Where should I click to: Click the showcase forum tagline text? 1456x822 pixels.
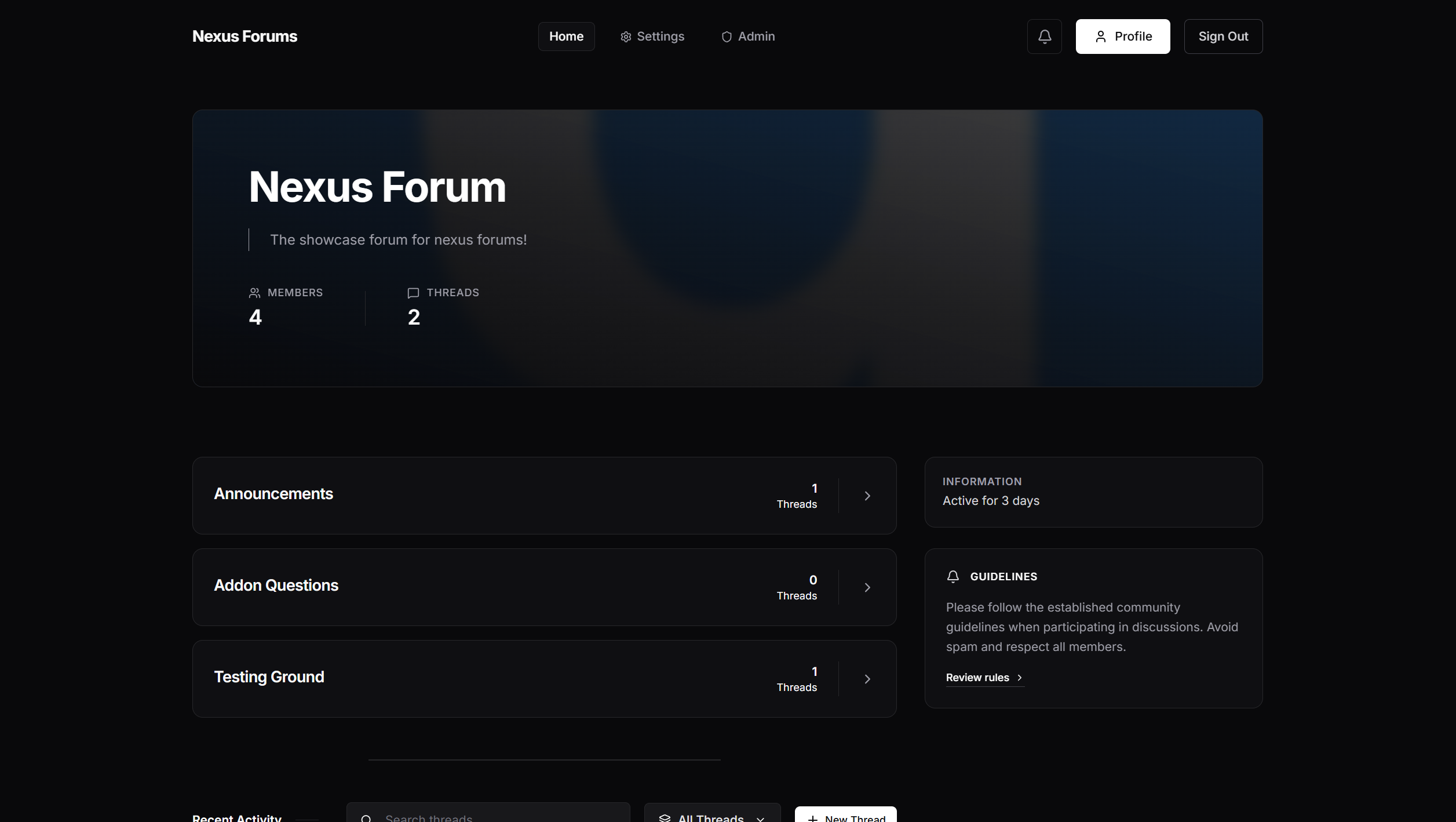398,240
